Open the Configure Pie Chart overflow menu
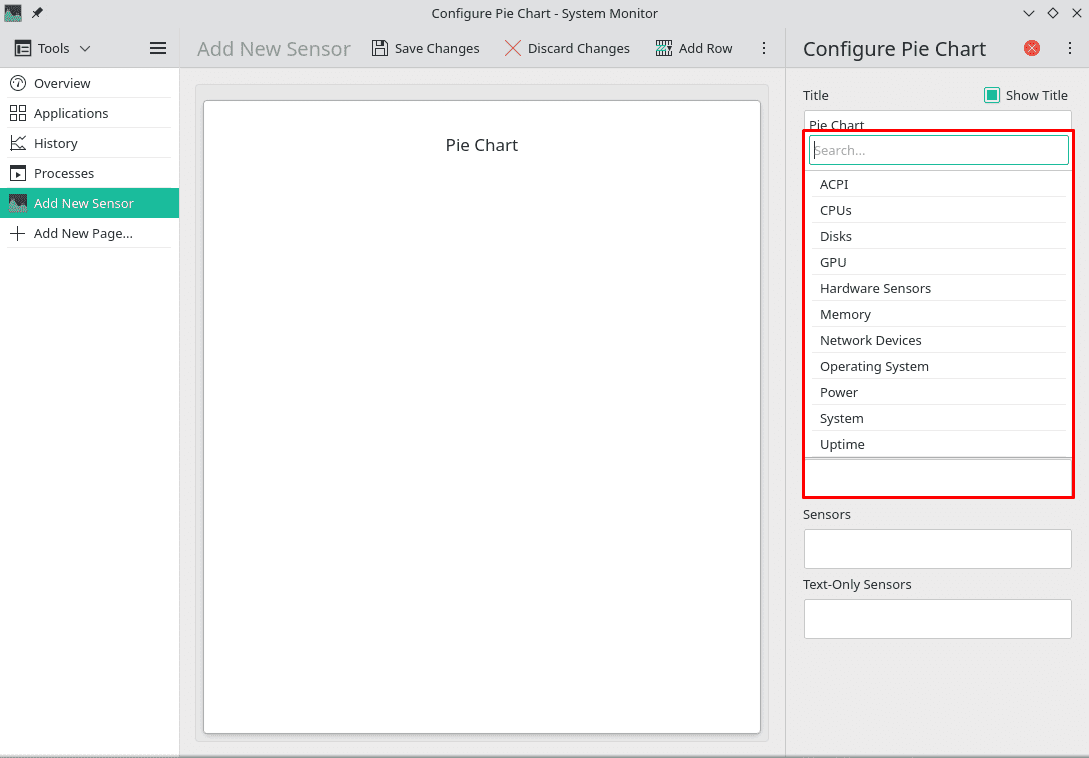 click(1069, 48)
